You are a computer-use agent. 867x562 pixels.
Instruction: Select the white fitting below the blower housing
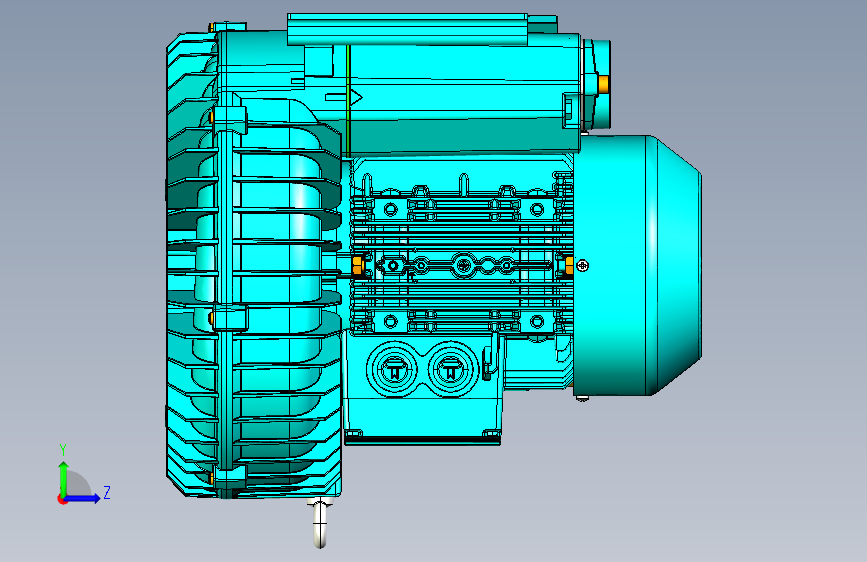pos(320,522)
